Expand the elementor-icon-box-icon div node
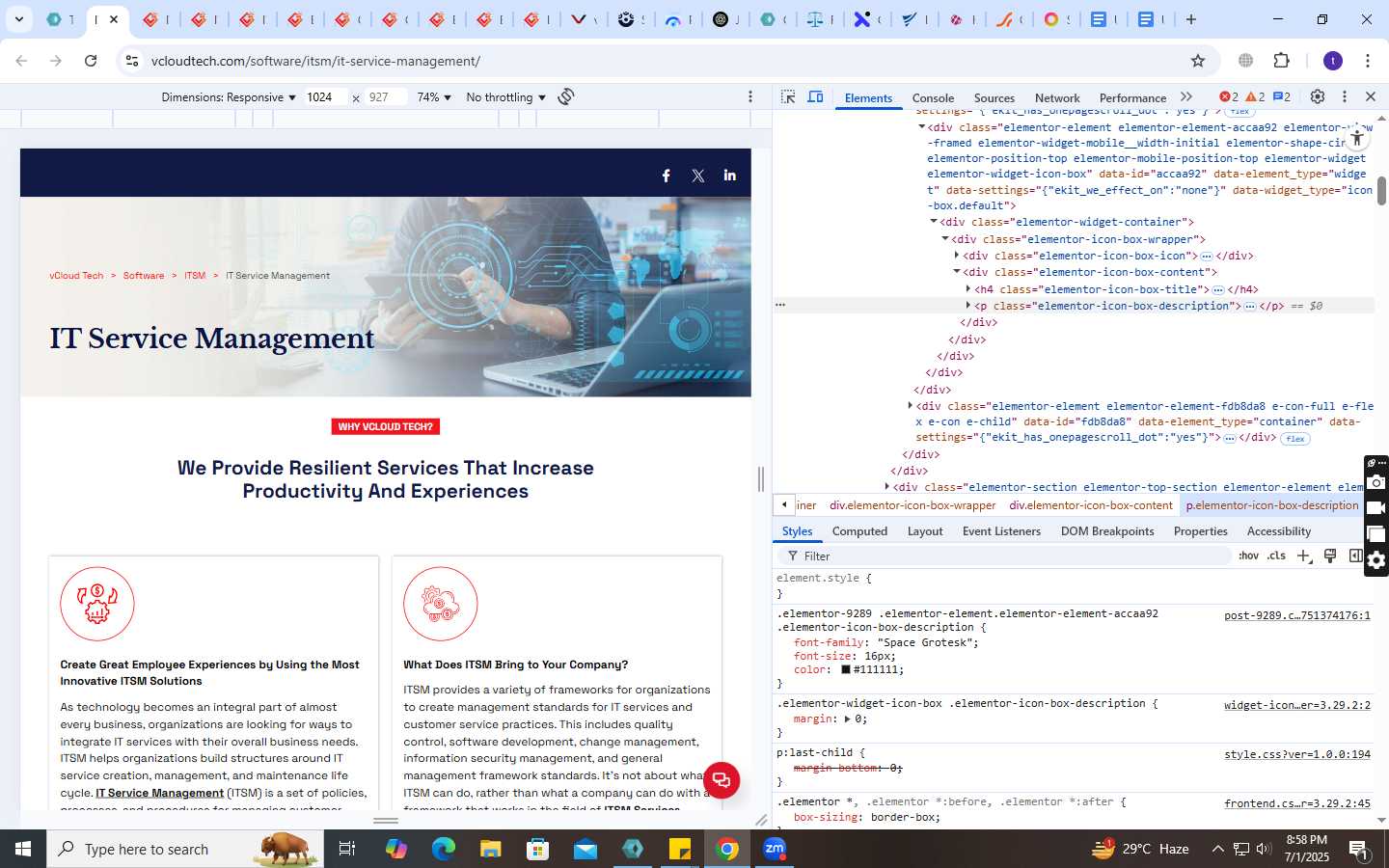Screen dimensions: 1389x868 pos(957,256)
